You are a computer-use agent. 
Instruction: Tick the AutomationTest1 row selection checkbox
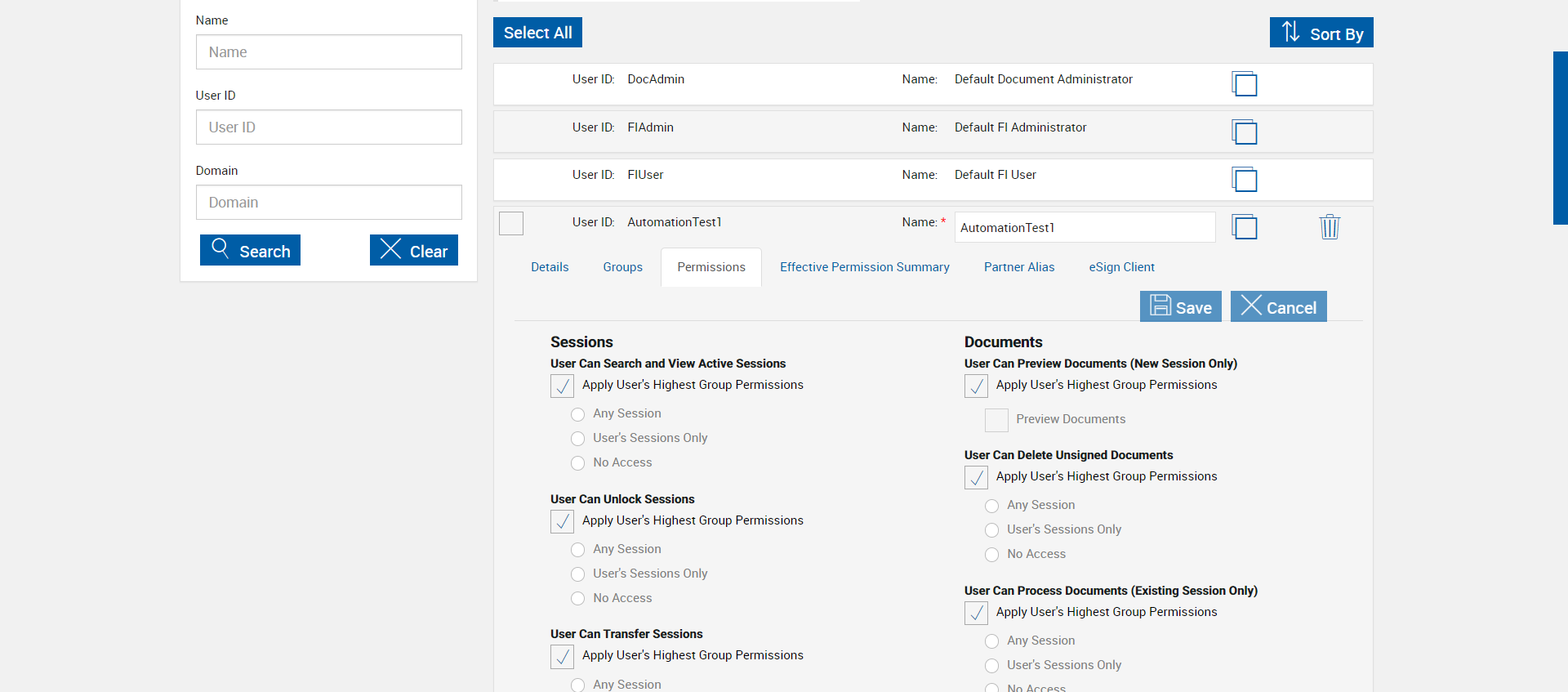point(511,223)
